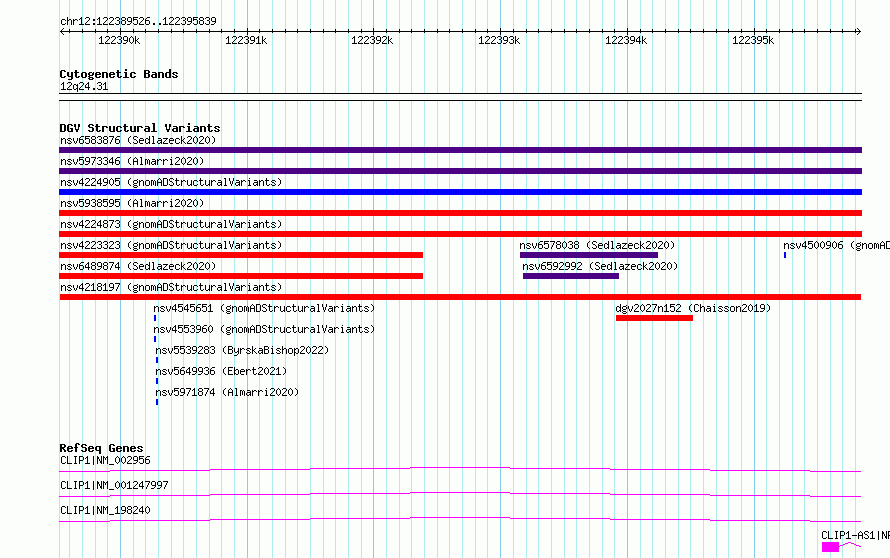The image size is (890, 558).
Task: Click the magenta CLIP1-AS1 exon block
Action: click(x=830, y=547)
